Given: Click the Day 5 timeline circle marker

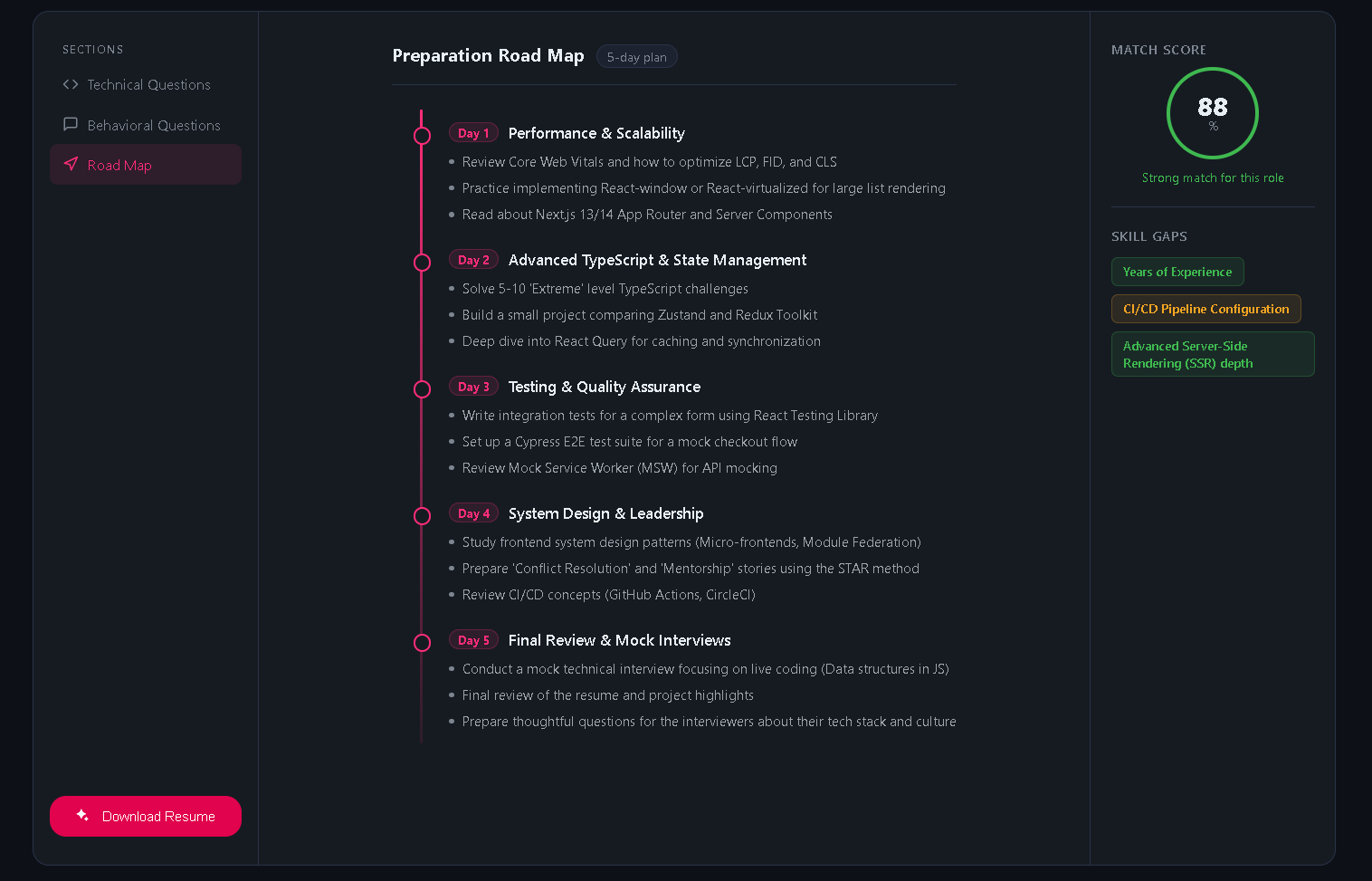Looking at the screenshot, I should point(422,643).
